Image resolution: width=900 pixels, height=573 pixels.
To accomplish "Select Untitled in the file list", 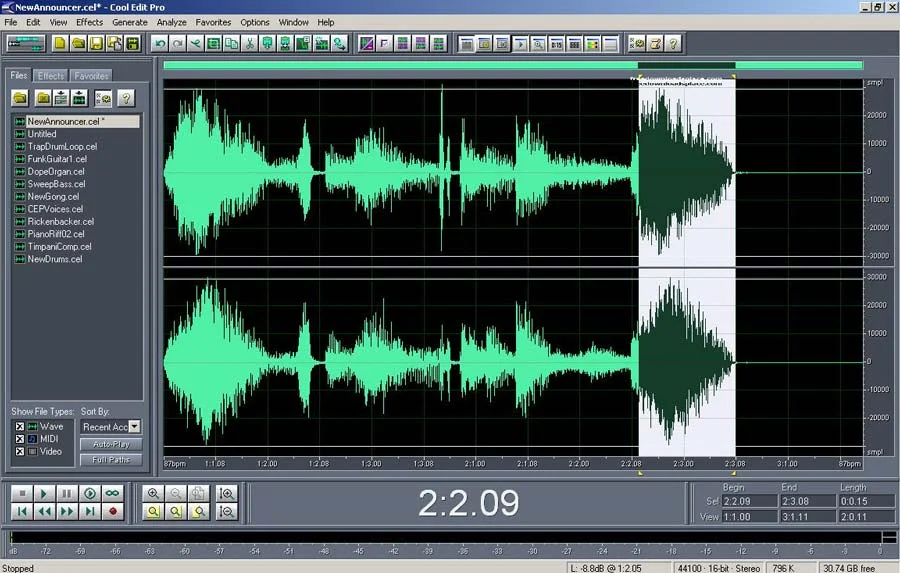I will pos(41,134).
